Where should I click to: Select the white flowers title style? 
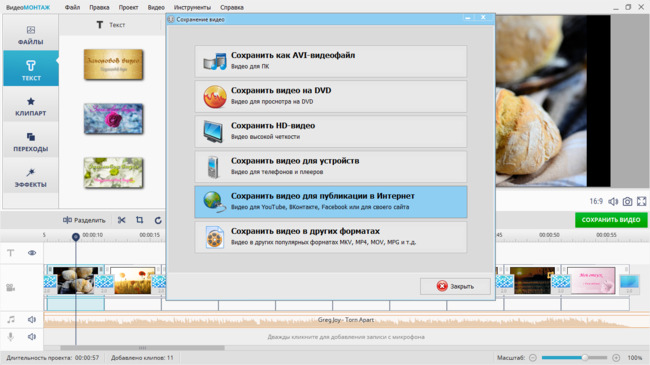point(114,173)
